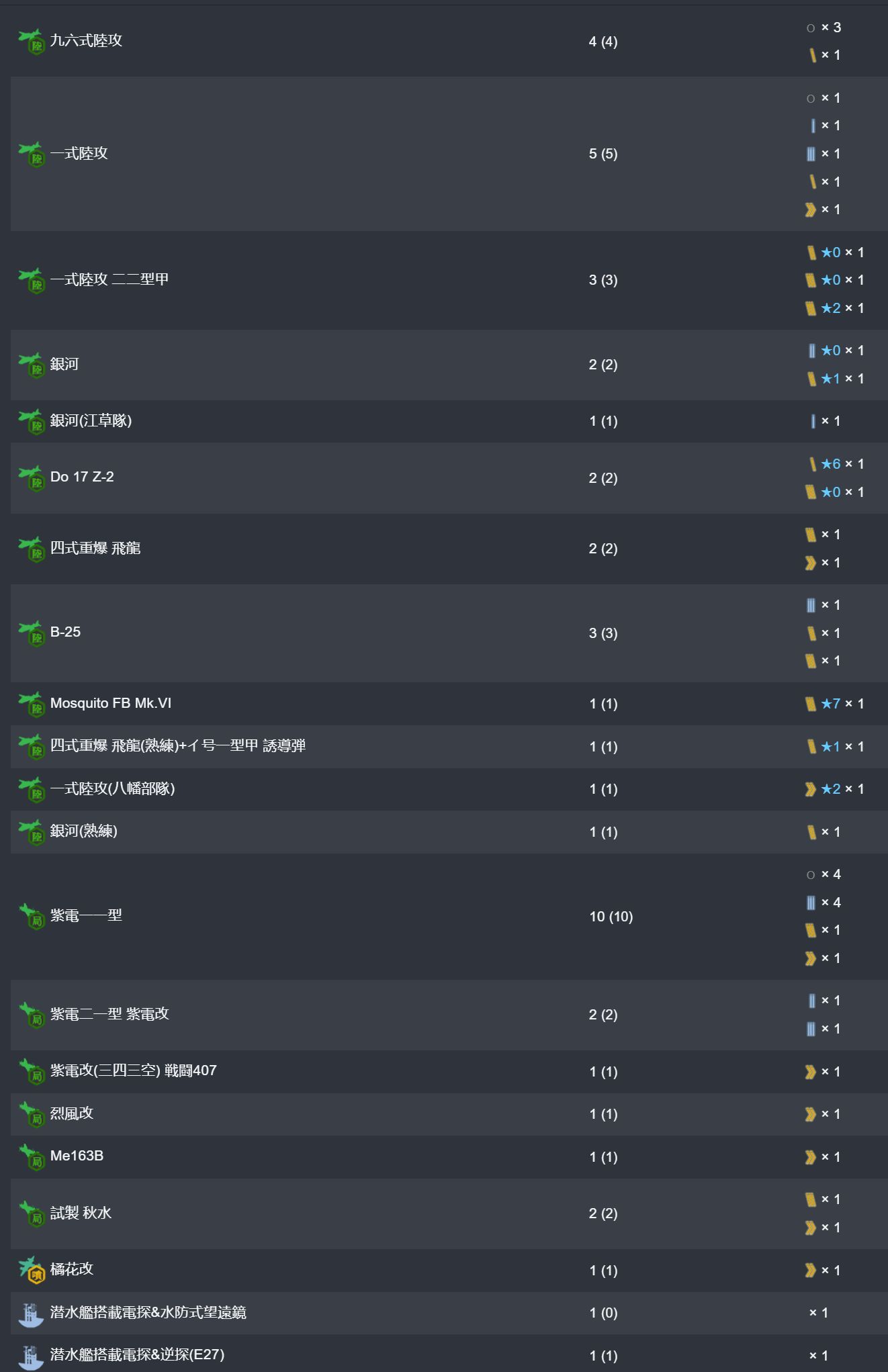Click the interceptor icon beside 紫電一一型
This screenshot has height=1372, width=888.
coord(31,916)
